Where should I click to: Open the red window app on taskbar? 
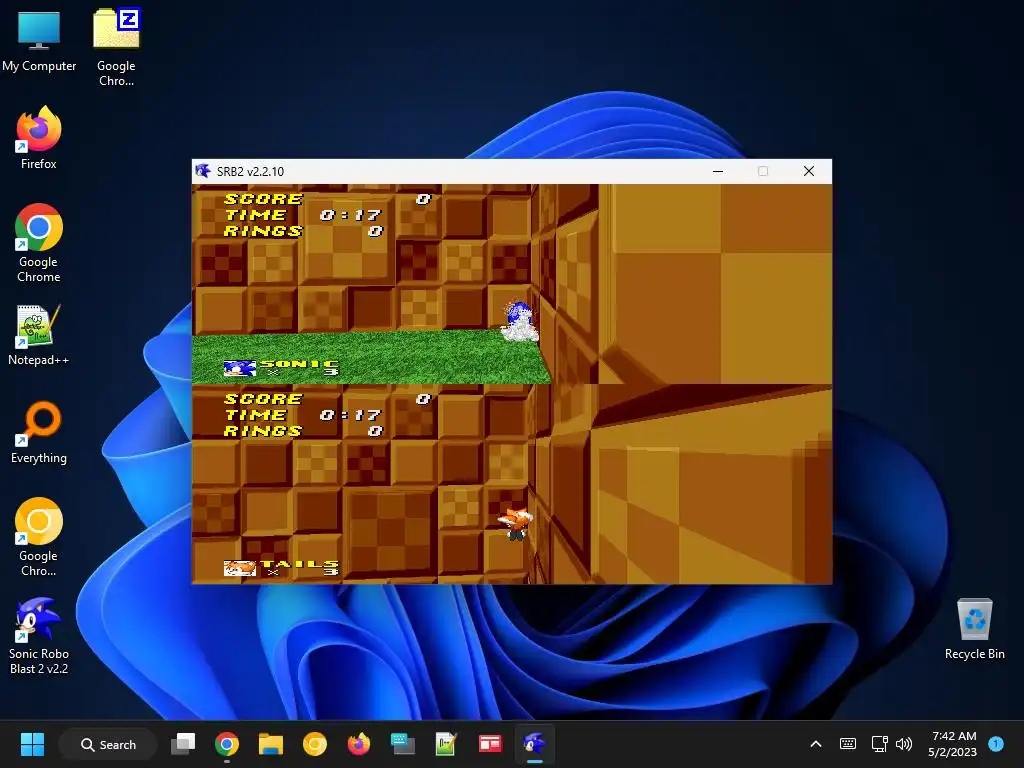(490, 744)
